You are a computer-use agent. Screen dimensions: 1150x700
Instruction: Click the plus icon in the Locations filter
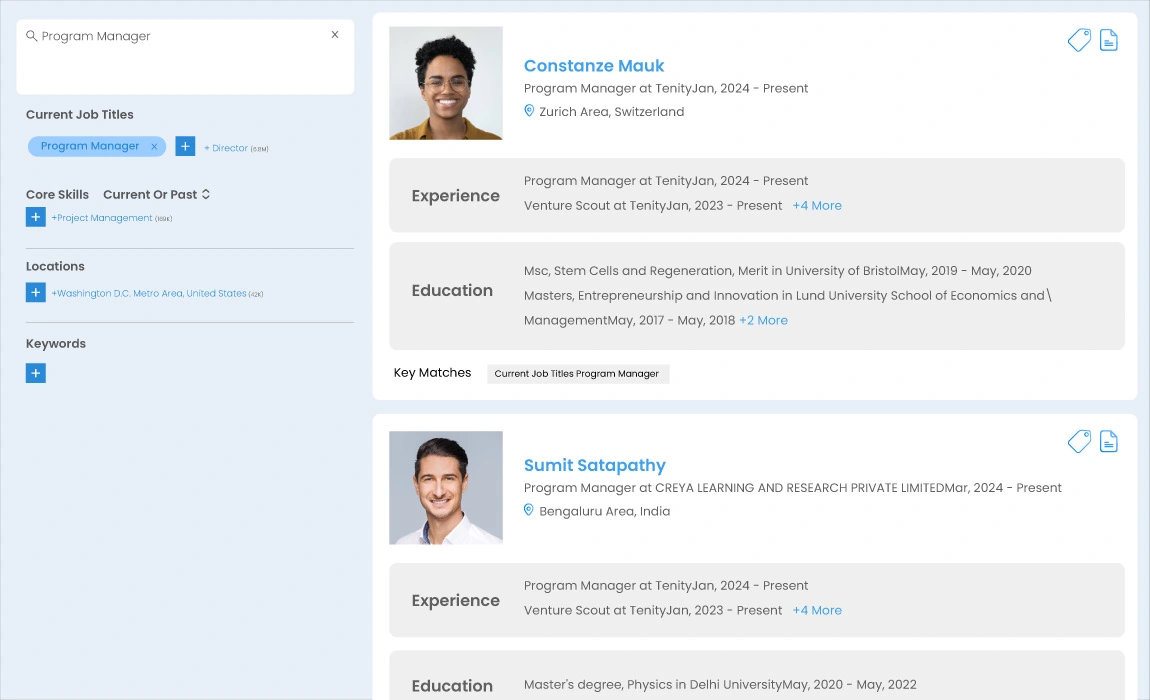[x=35, y=292]
